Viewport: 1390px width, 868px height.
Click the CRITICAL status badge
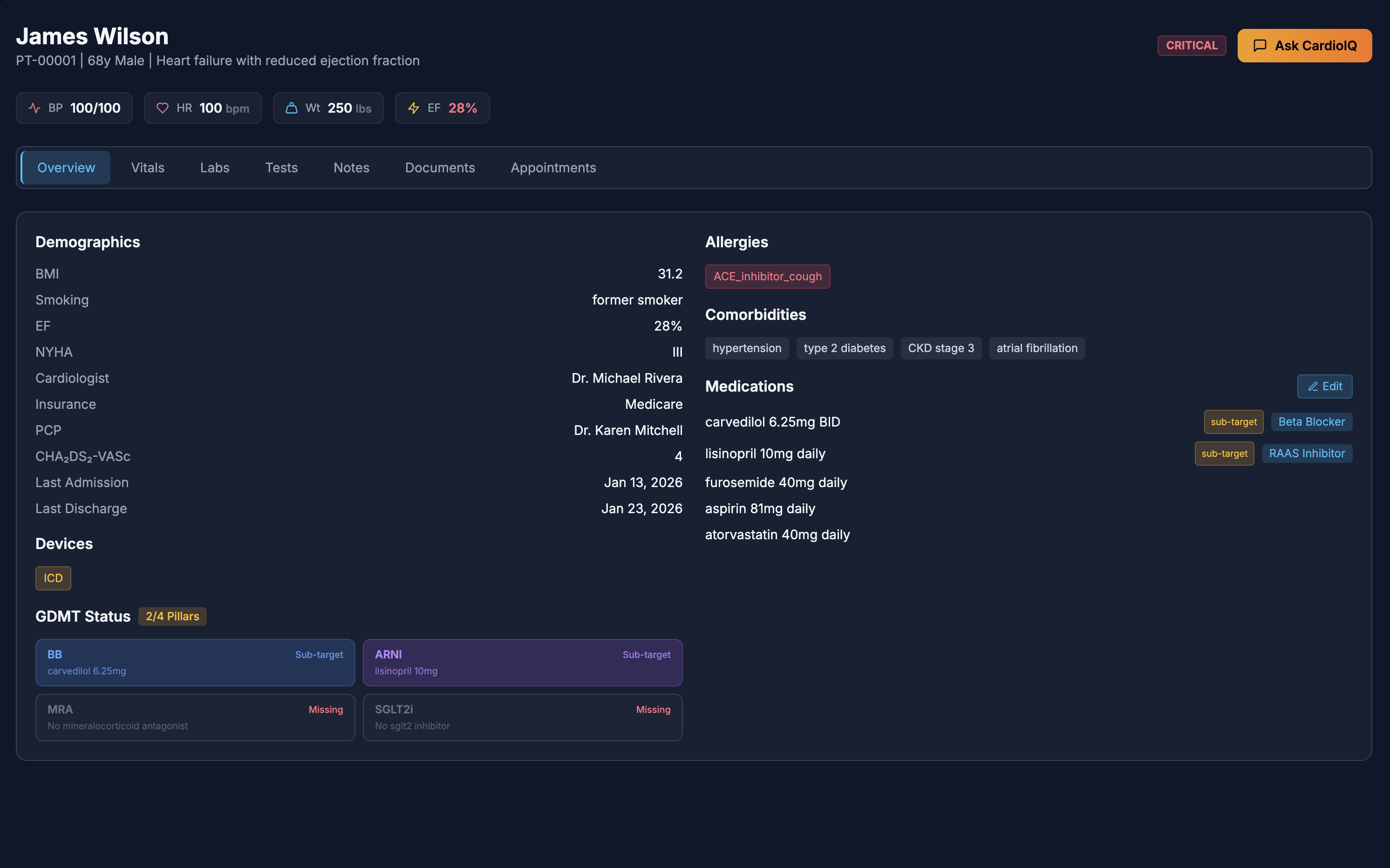tap(1192, 45)
